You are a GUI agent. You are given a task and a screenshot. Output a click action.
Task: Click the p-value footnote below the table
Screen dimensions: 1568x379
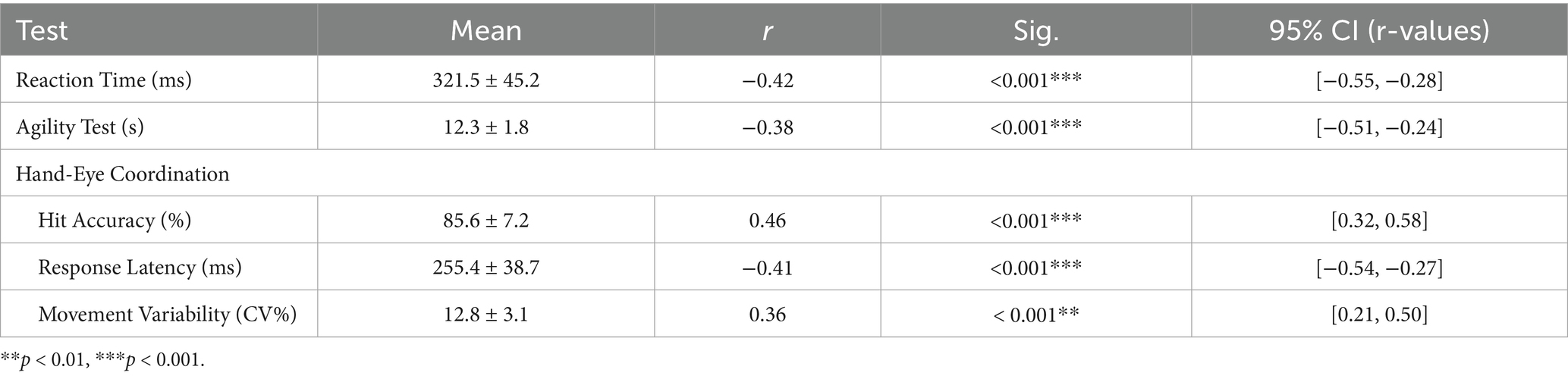pyautogui.click(x=102, y=361)
